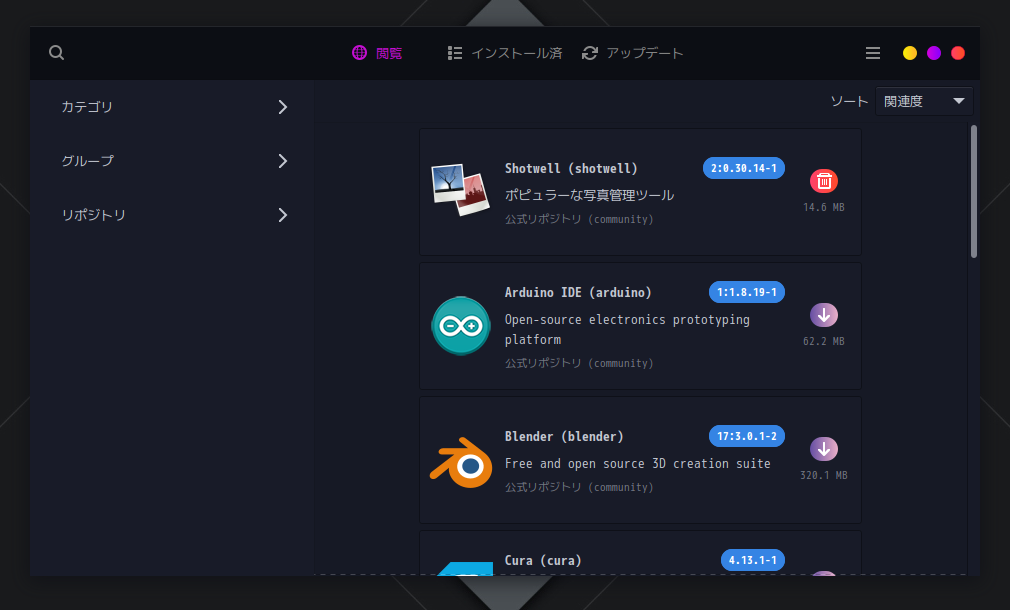
Task: Click Blender version badge 17:3.0.1-2
Action: pos(747,436)
